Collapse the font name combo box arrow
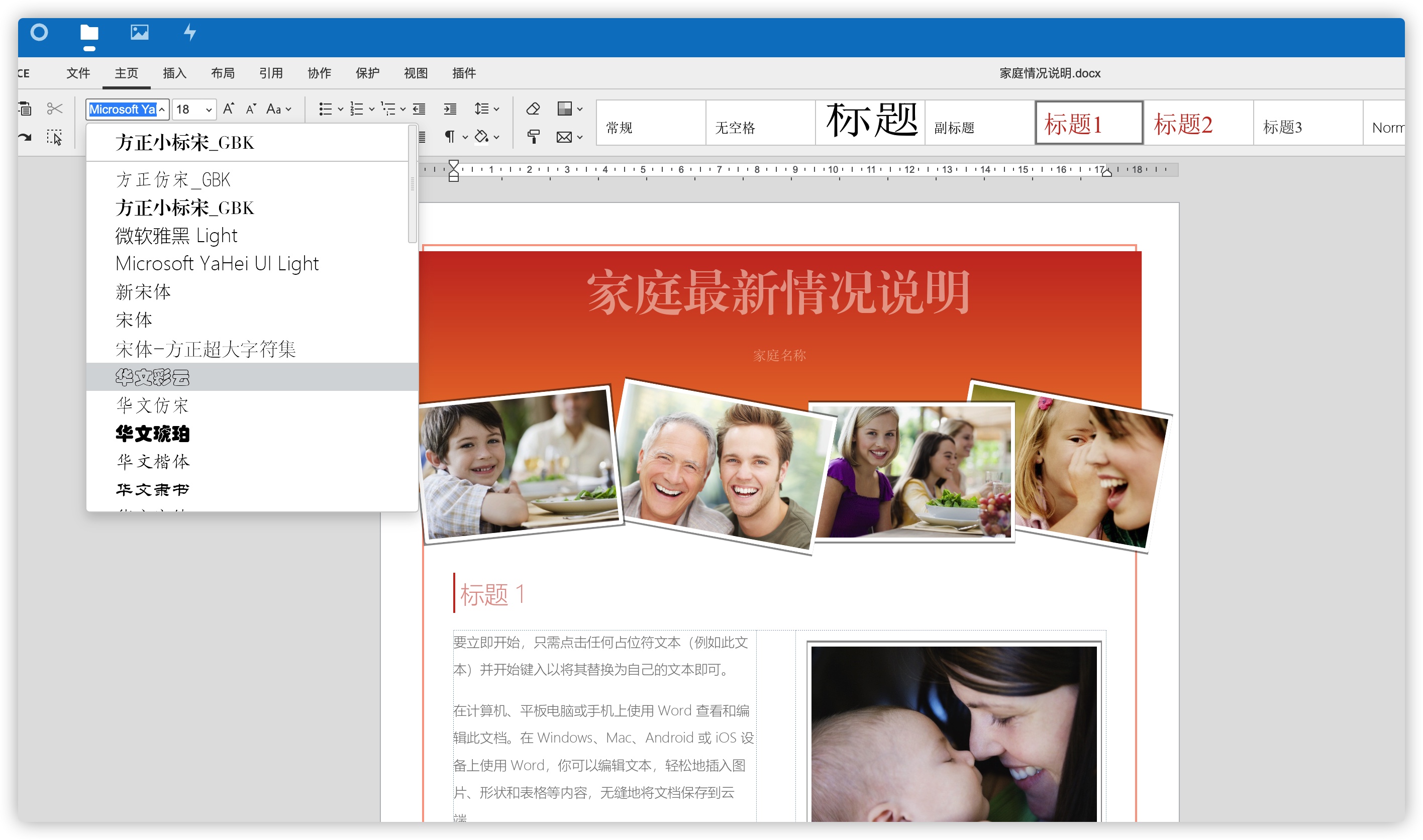 pyautogui.click(x=162, y=109)
